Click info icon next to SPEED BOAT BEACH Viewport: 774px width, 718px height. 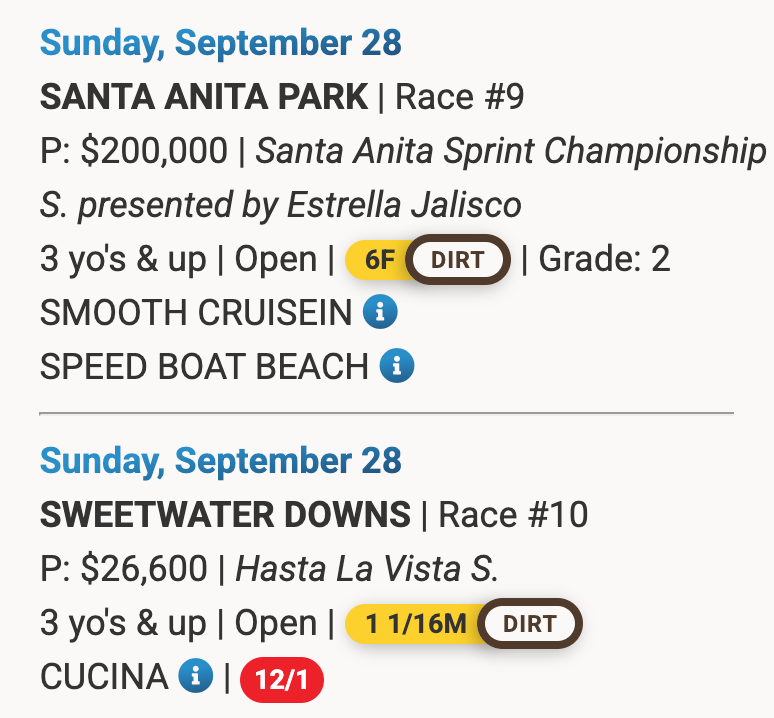pyautogui.click(x=397, y=367)
